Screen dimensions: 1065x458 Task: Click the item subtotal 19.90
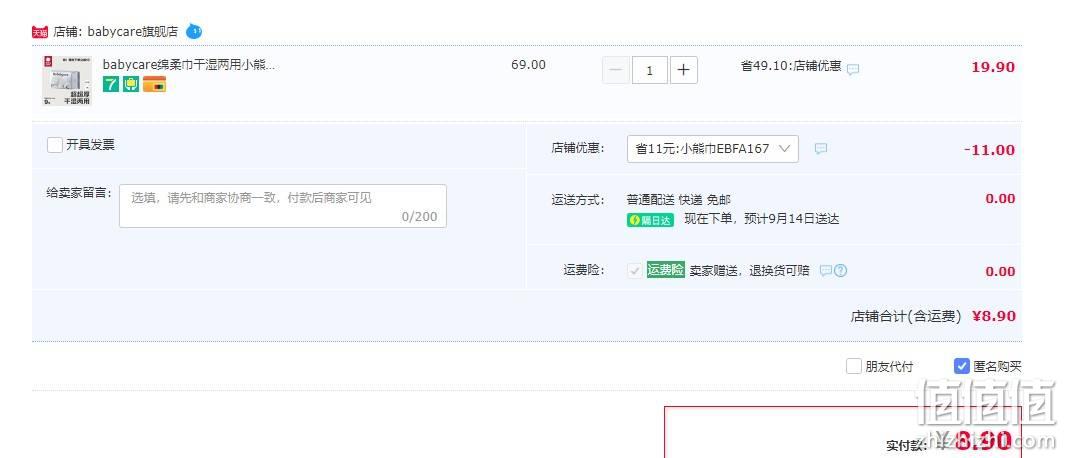993,67
